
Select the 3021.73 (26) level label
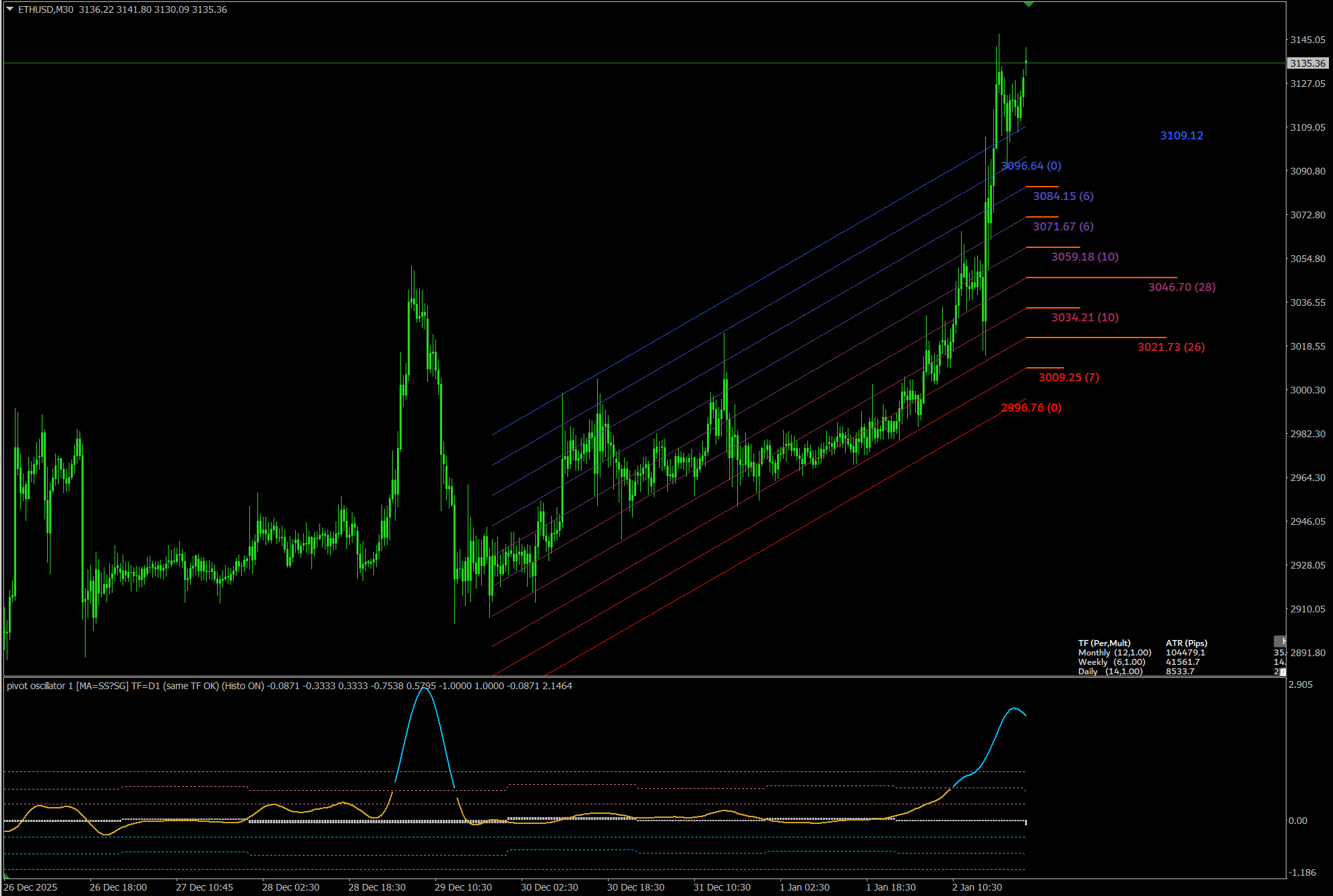(1171, 347)
